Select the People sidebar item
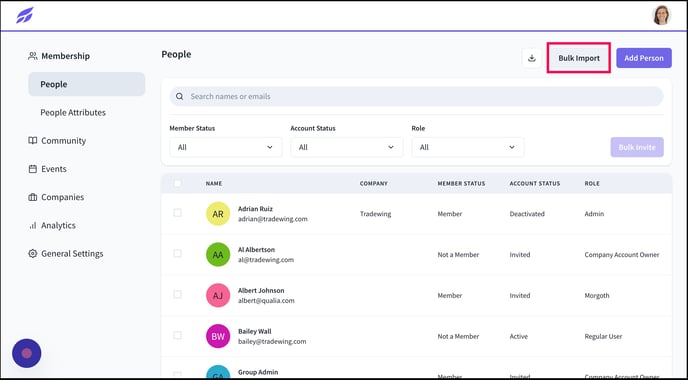The width and height of the screenshot is (688, 380). pos(87,84)
